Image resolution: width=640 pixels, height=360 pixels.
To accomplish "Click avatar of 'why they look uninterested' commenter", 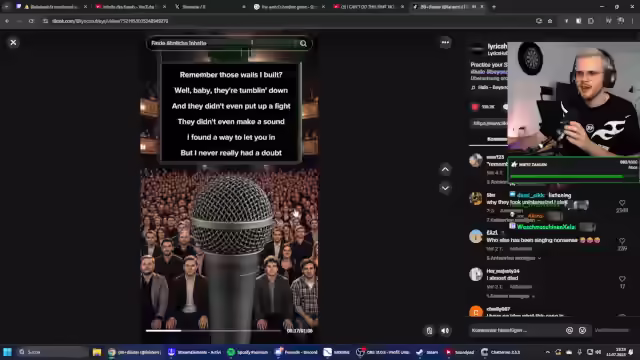I will coord(476,198).
